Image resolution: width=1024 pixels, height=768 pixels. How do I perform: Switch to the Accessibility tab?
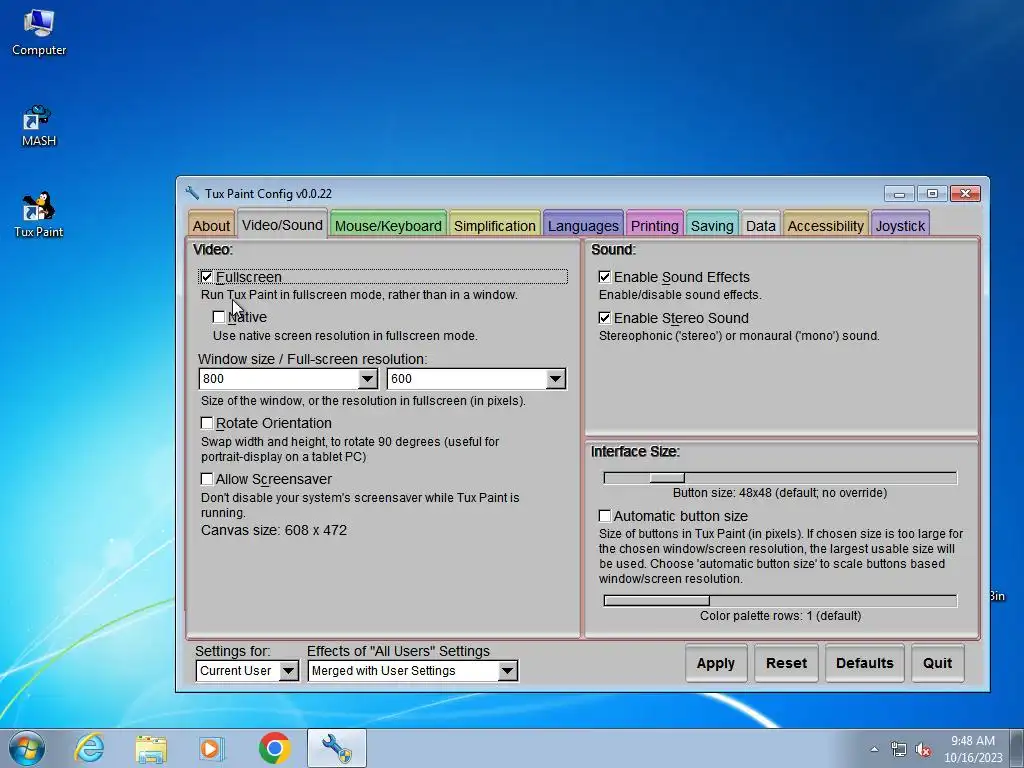[x=825, y=225]
